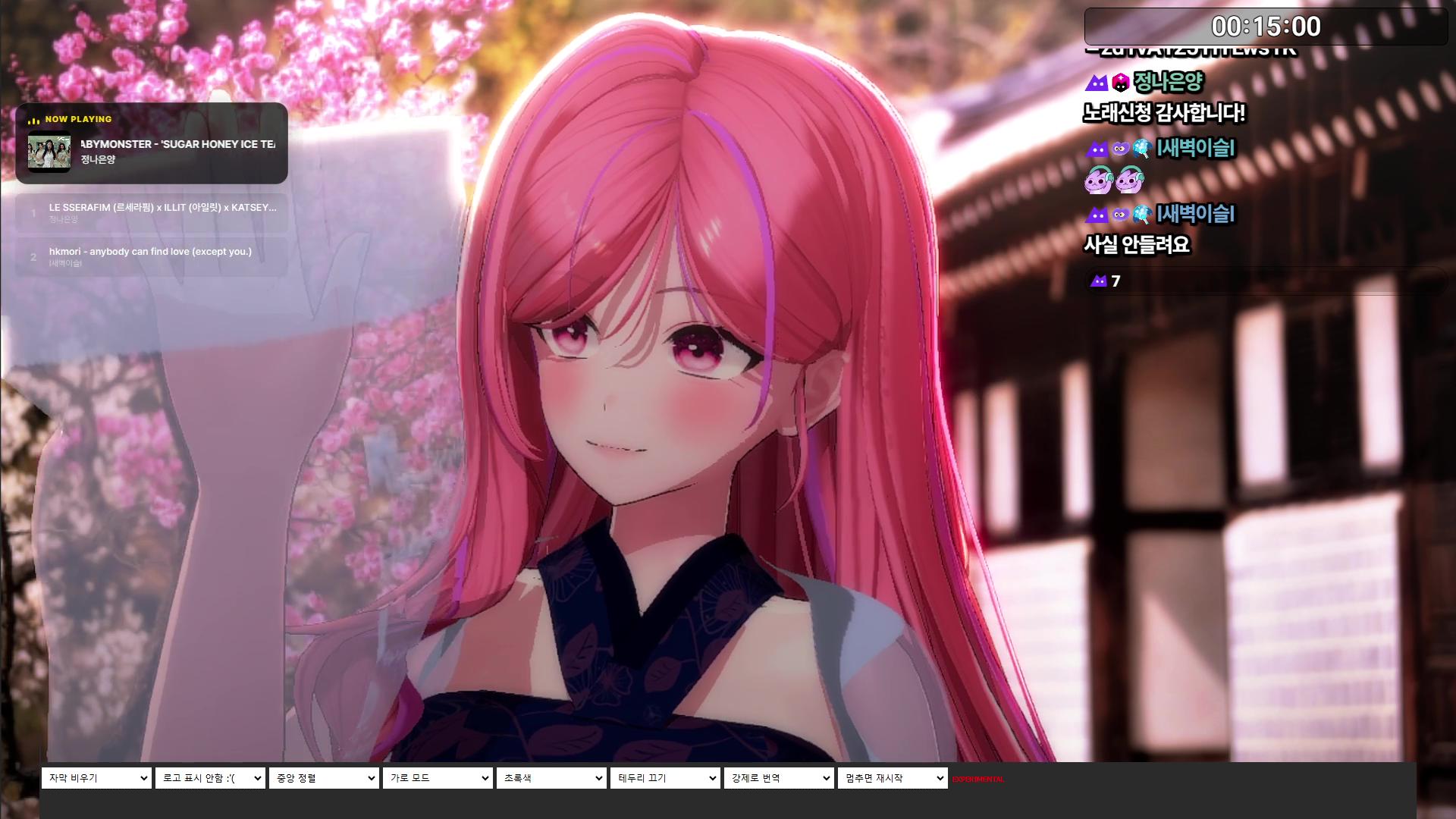Click the second headphone cat emote
1456x819 pixels.
click(x=1130, y=181)
